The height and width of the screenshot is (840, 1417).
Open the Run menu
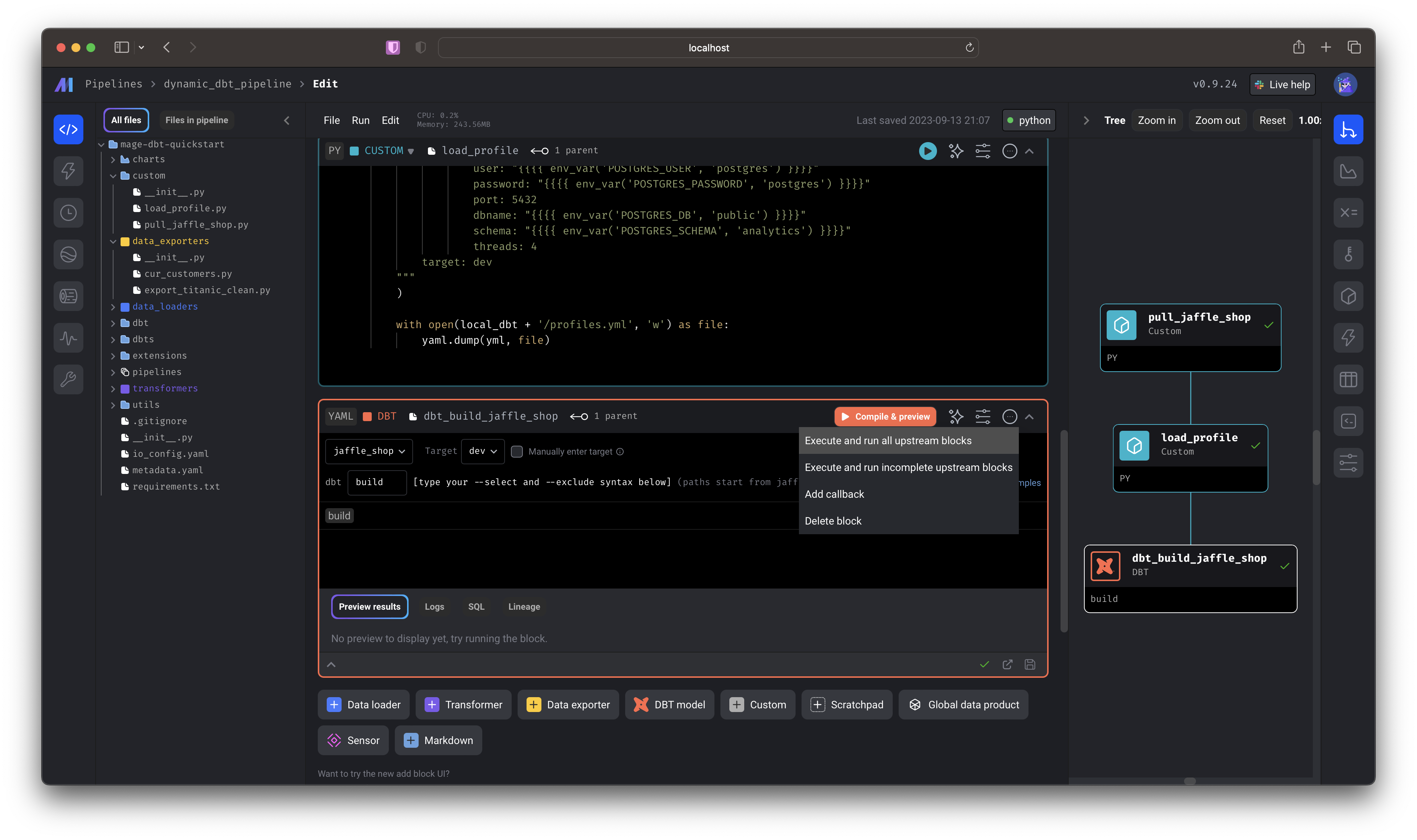point(360,121)
